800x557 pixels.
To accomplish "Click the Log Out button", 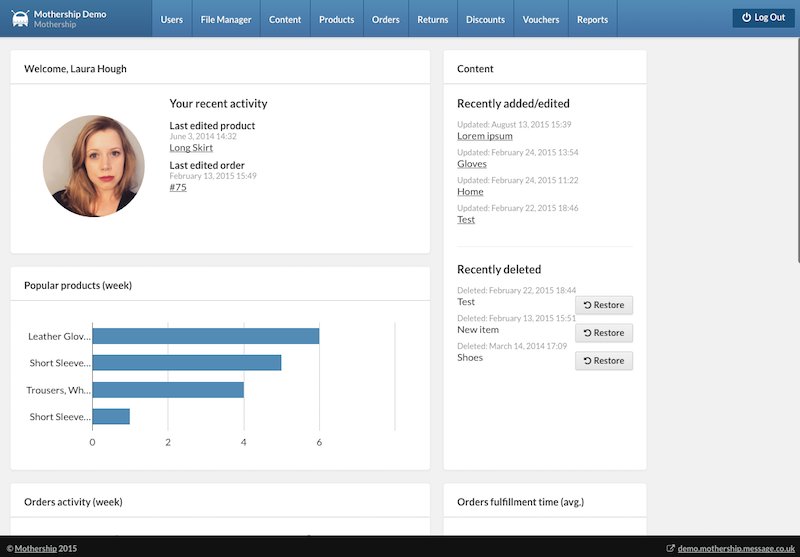I will (x=763, y=18).
